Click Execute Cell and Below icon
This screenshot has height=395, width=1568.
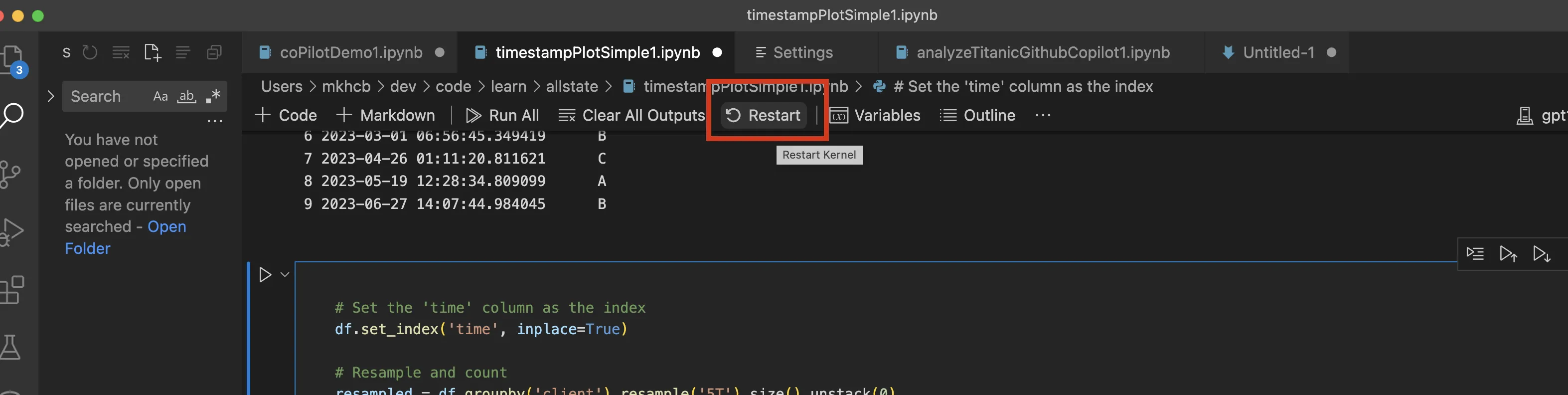coord(1541,254)
